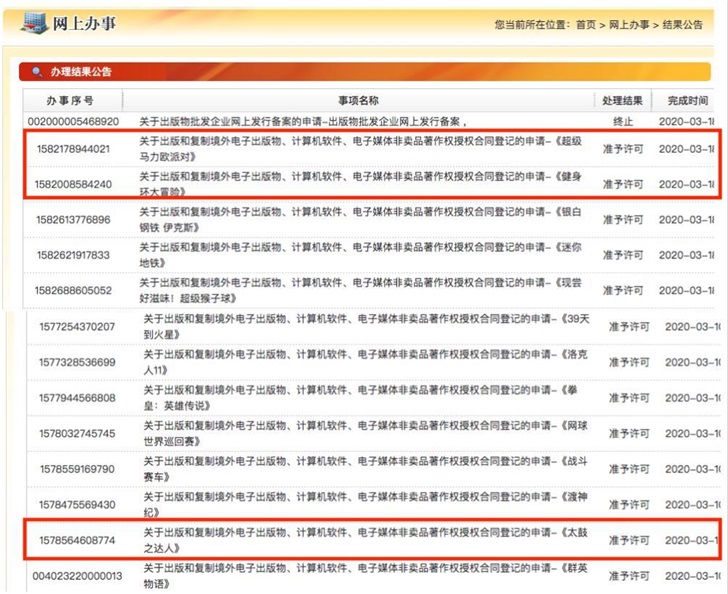
Task: Click the completion date in row 1578559169790
Action: pos(692,469)
